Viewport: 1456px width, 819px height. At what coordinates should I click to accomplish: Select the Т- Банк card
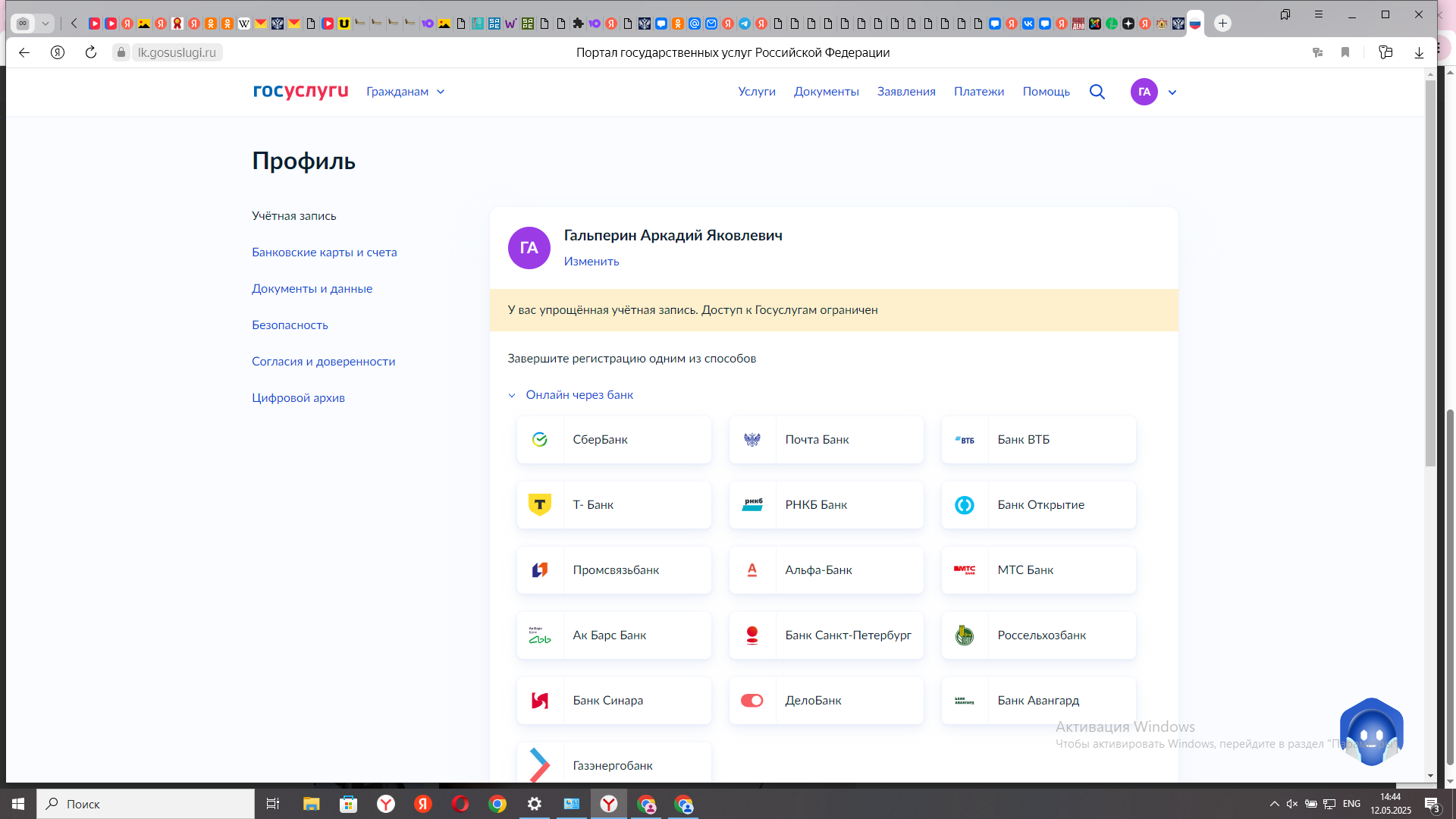pyautogui.click(x=614, y=505)
